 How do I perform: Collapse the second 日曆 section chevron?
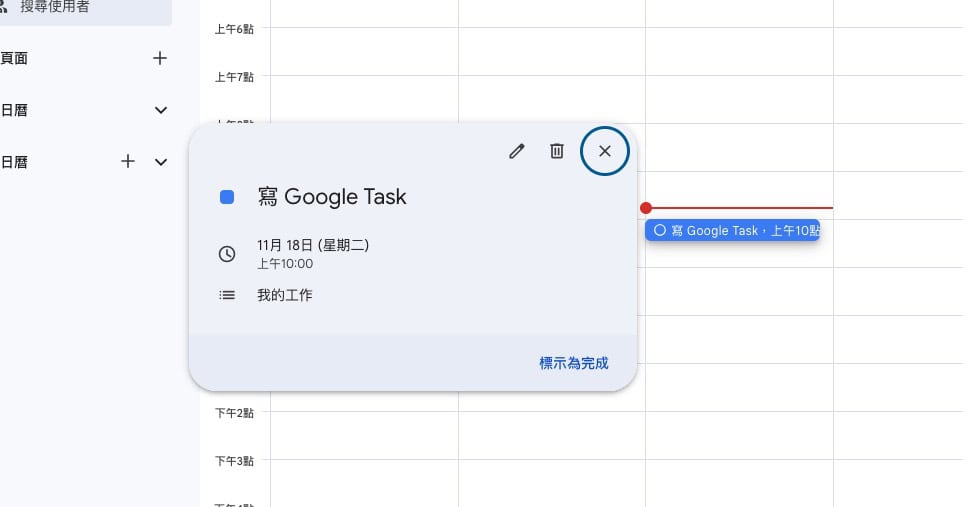[x=161, y=162]
